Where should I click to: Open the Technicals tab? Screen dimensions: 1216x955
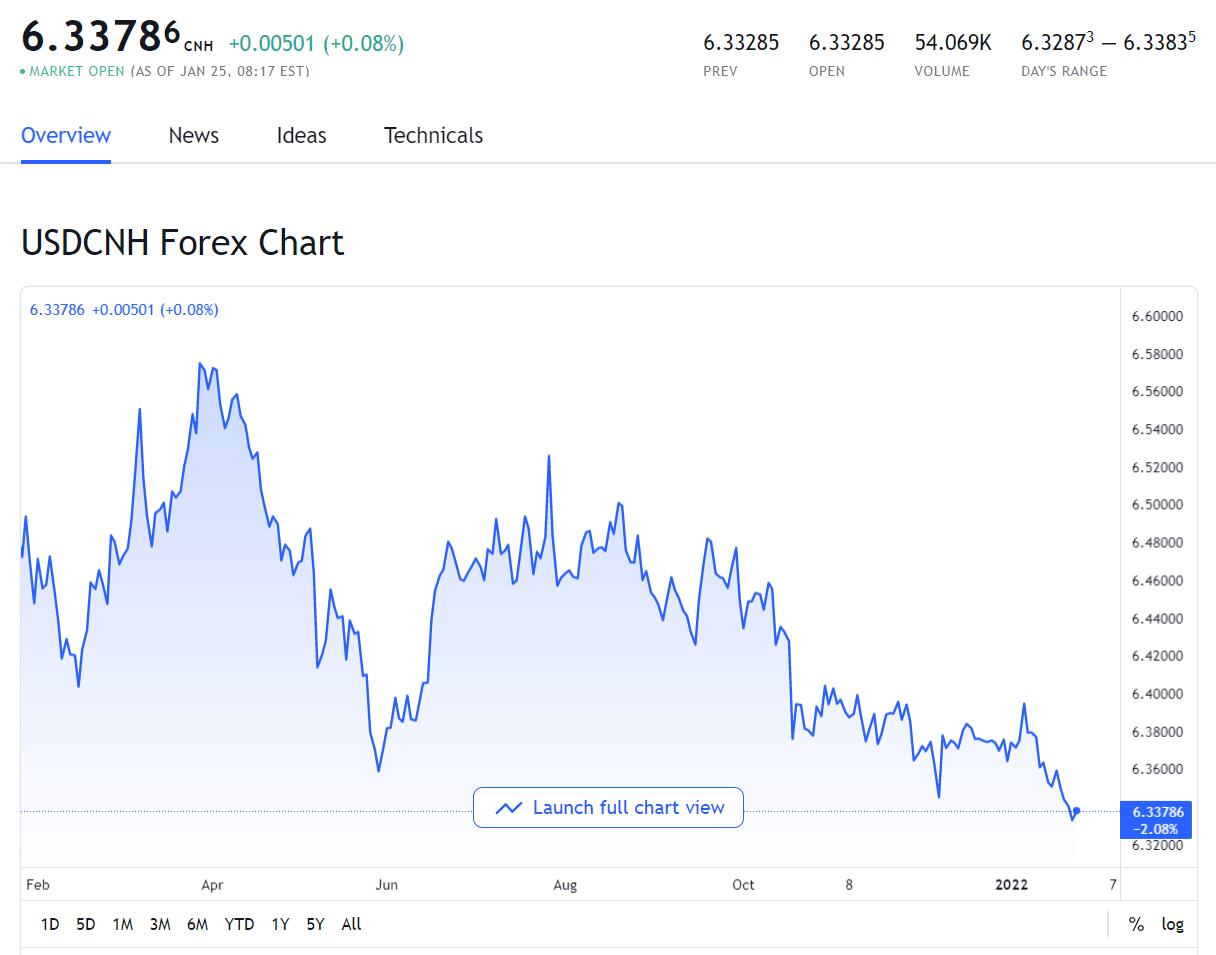(x=433, y=136)
